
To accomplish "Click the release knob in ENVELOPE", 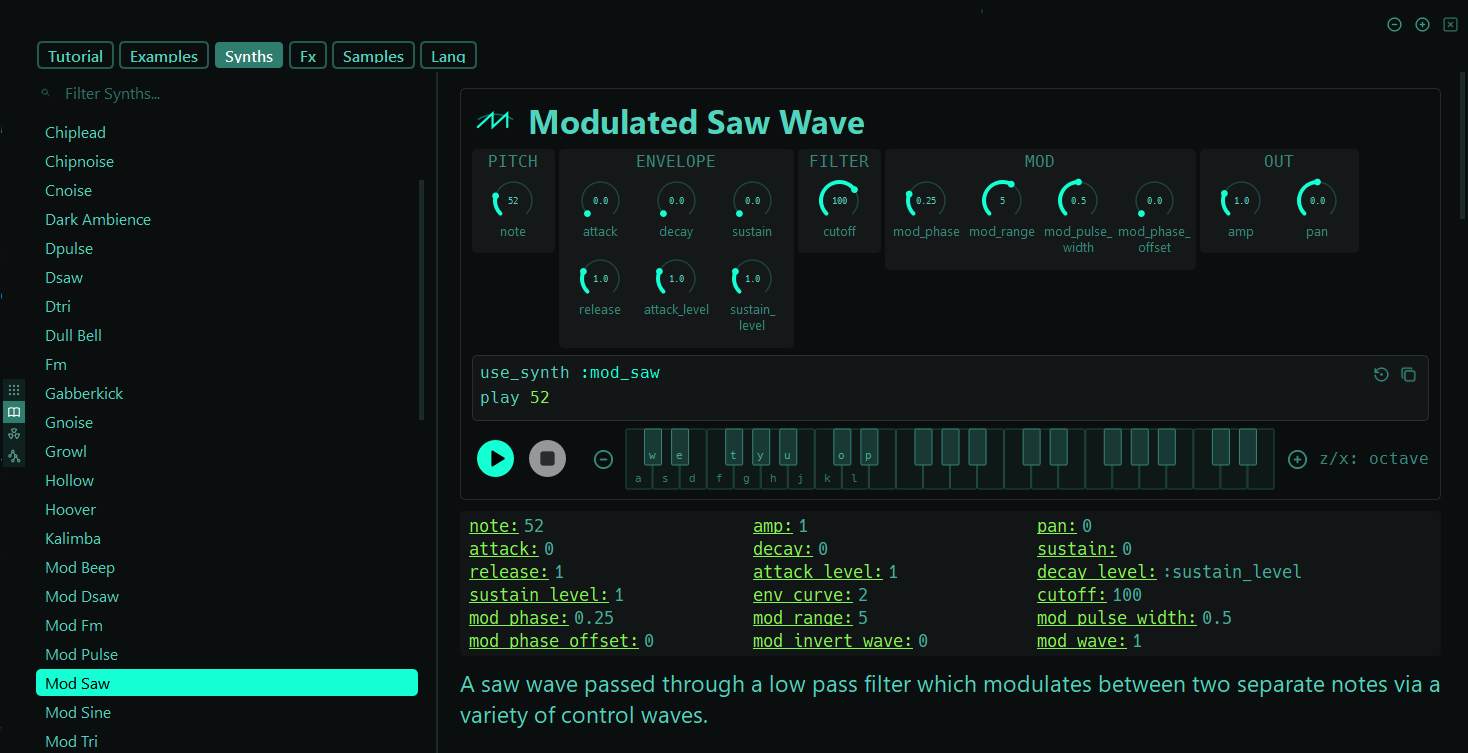I will 600,278.
